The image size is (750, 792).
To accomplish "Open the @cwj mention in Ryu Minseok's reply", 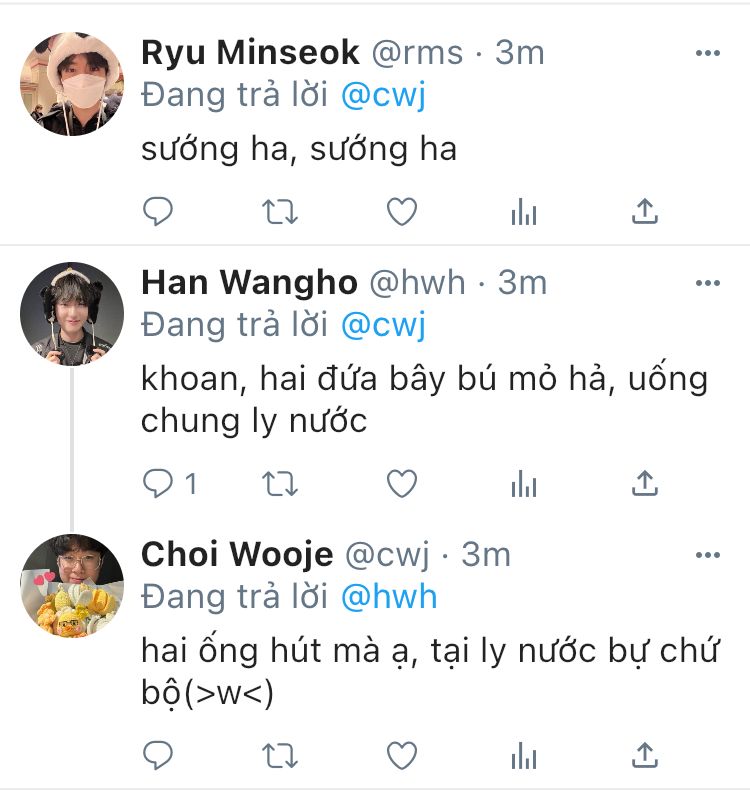I will point(384,95).
